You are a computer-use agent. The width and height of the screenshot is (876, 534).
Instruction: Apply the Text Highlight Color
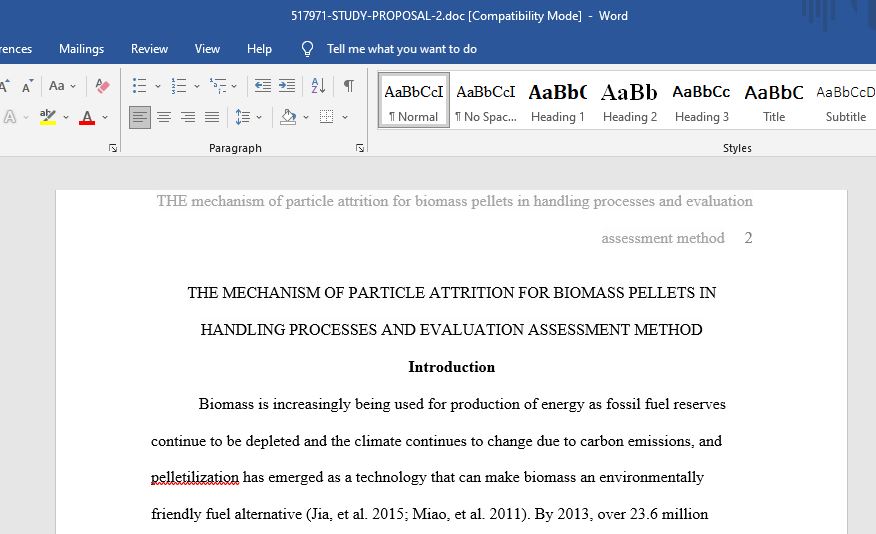tap(47, 117)
